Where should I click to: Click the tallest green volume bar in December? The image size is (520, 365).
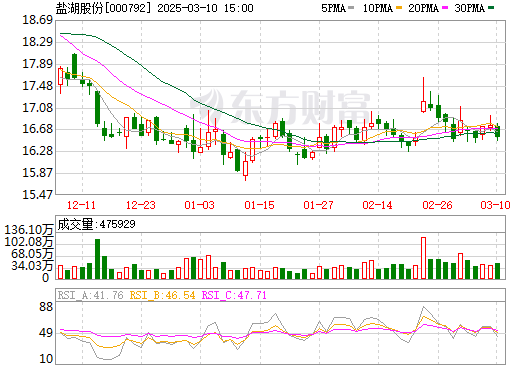[x=97, y=259]
